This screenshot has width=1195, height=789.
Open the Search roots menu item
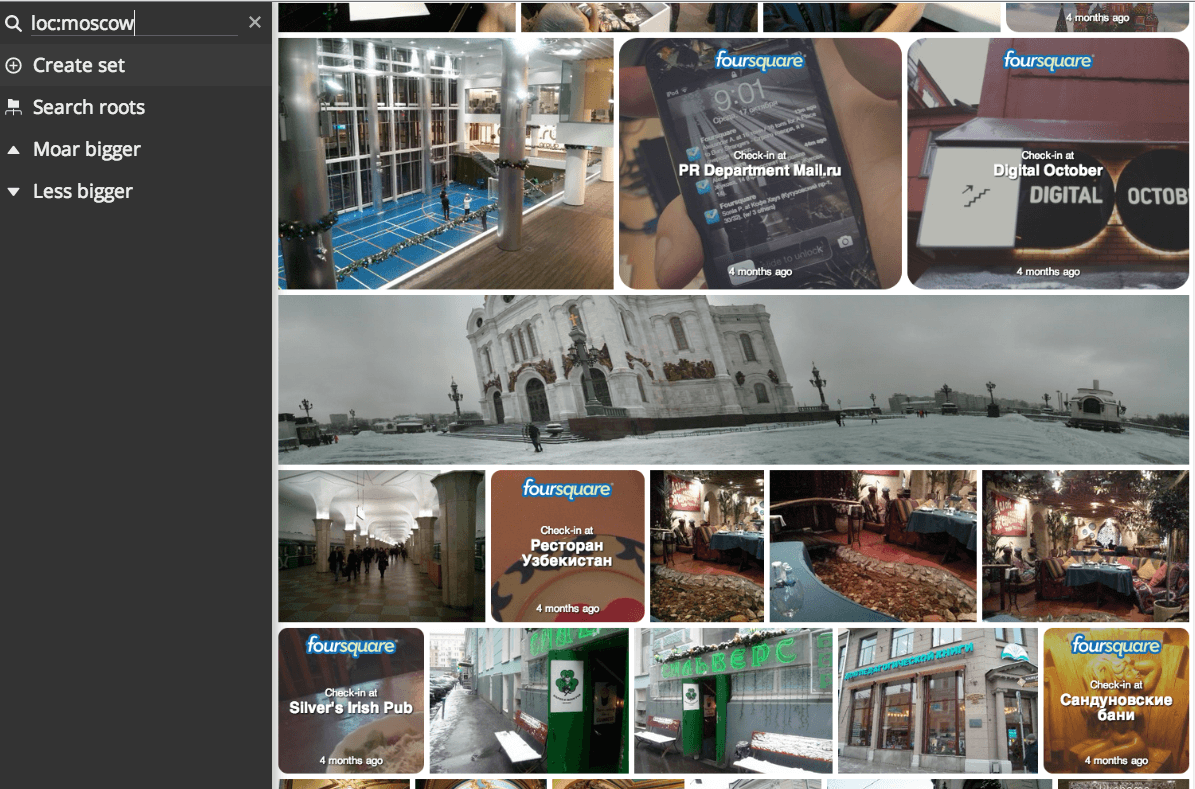point(88,107)
